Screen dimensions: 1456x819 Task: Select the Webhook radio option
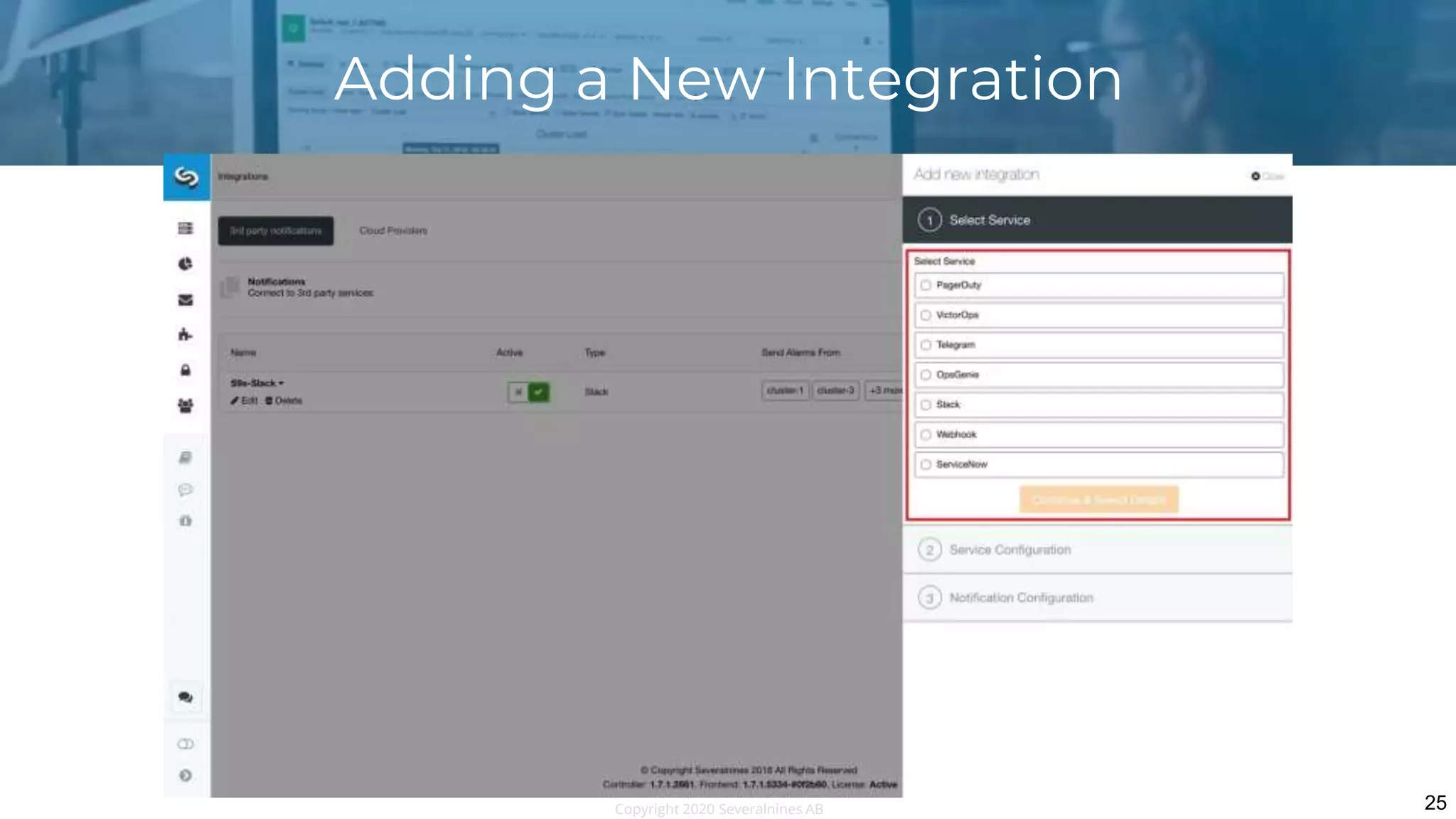(x=926, y=434)
